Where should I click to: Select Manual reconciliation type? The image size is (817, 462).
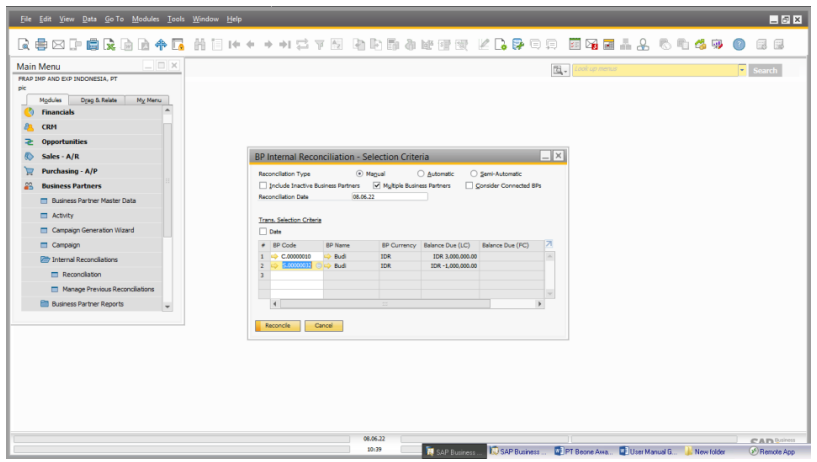coord(360,173)
